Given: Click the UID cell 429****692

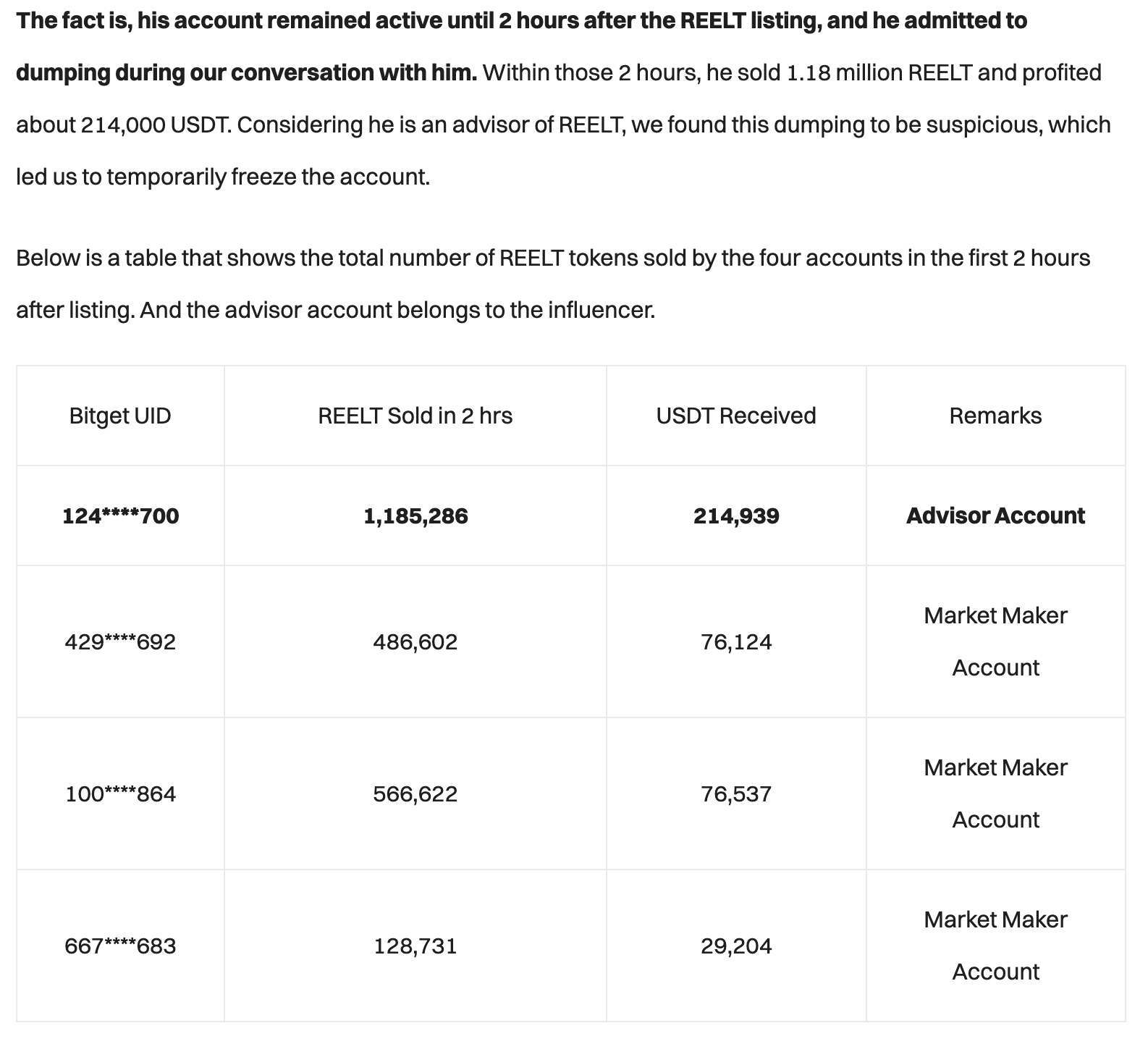Looking at the screenshot, I should pyautogui.click(x=120, y=641).
